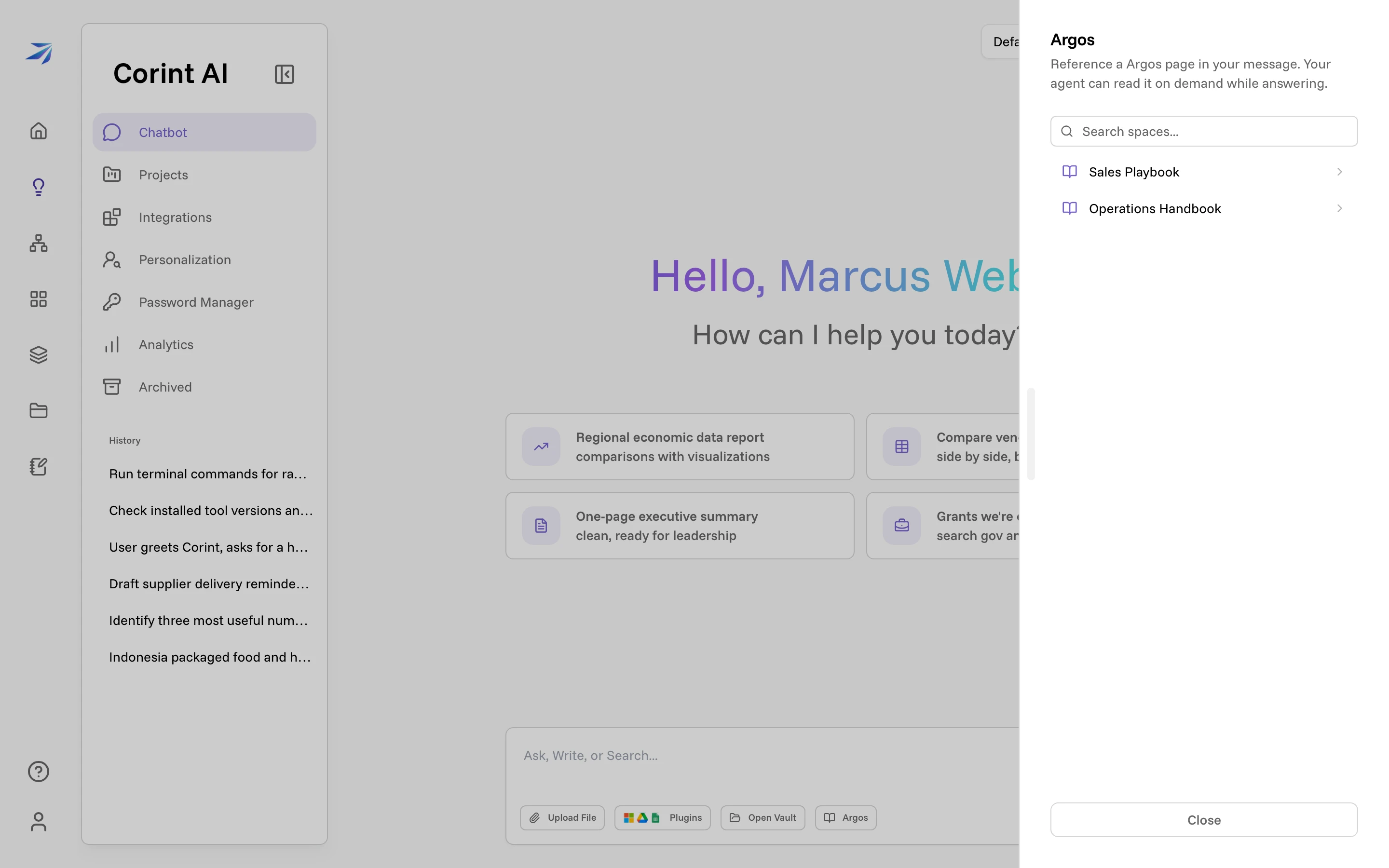Open history chat 'Check installed tool versions an…'

[x=211, y=510]
